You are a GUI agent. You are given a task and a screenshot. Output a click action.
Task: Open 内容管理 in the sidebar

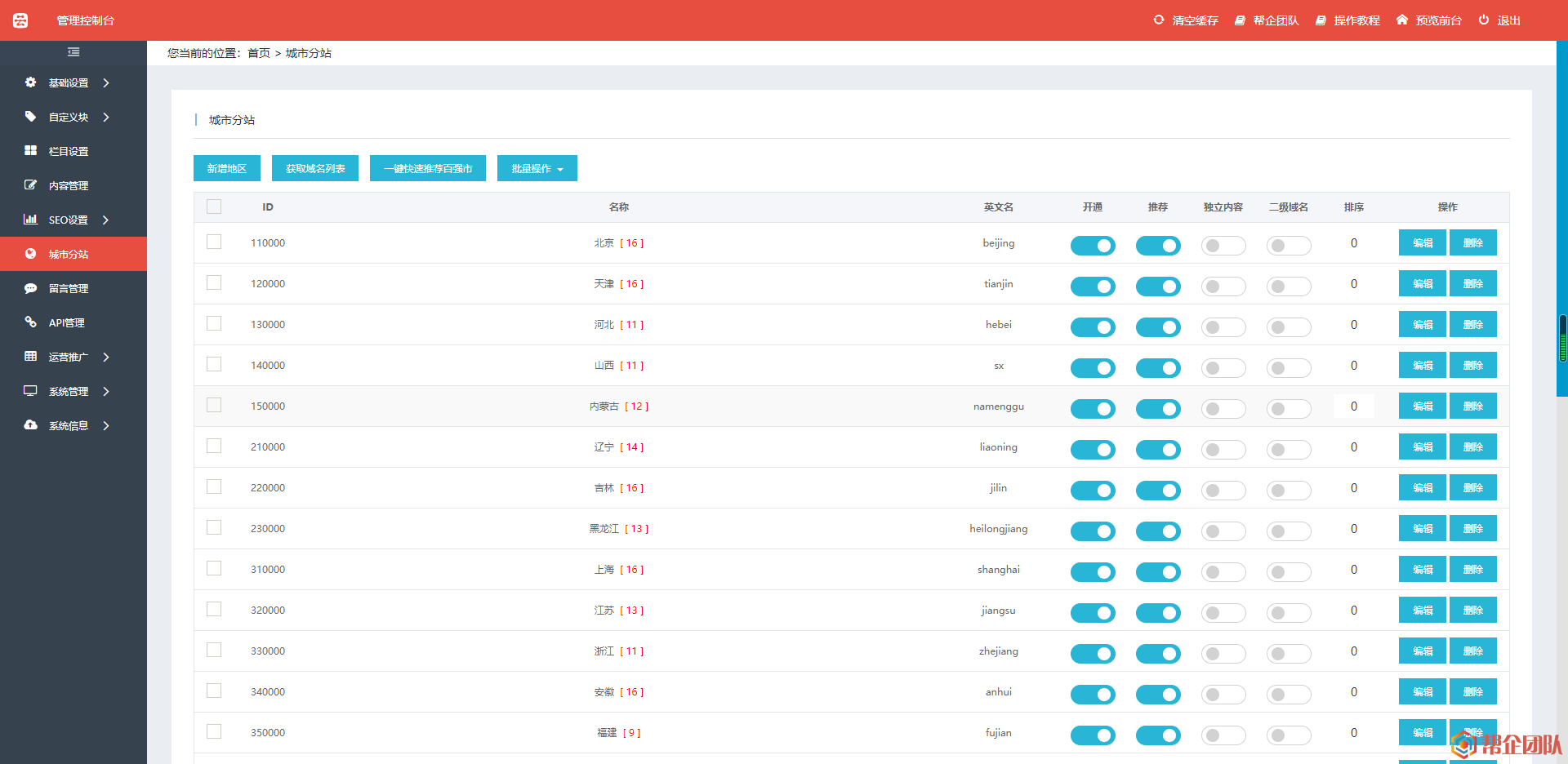(73, 185)
